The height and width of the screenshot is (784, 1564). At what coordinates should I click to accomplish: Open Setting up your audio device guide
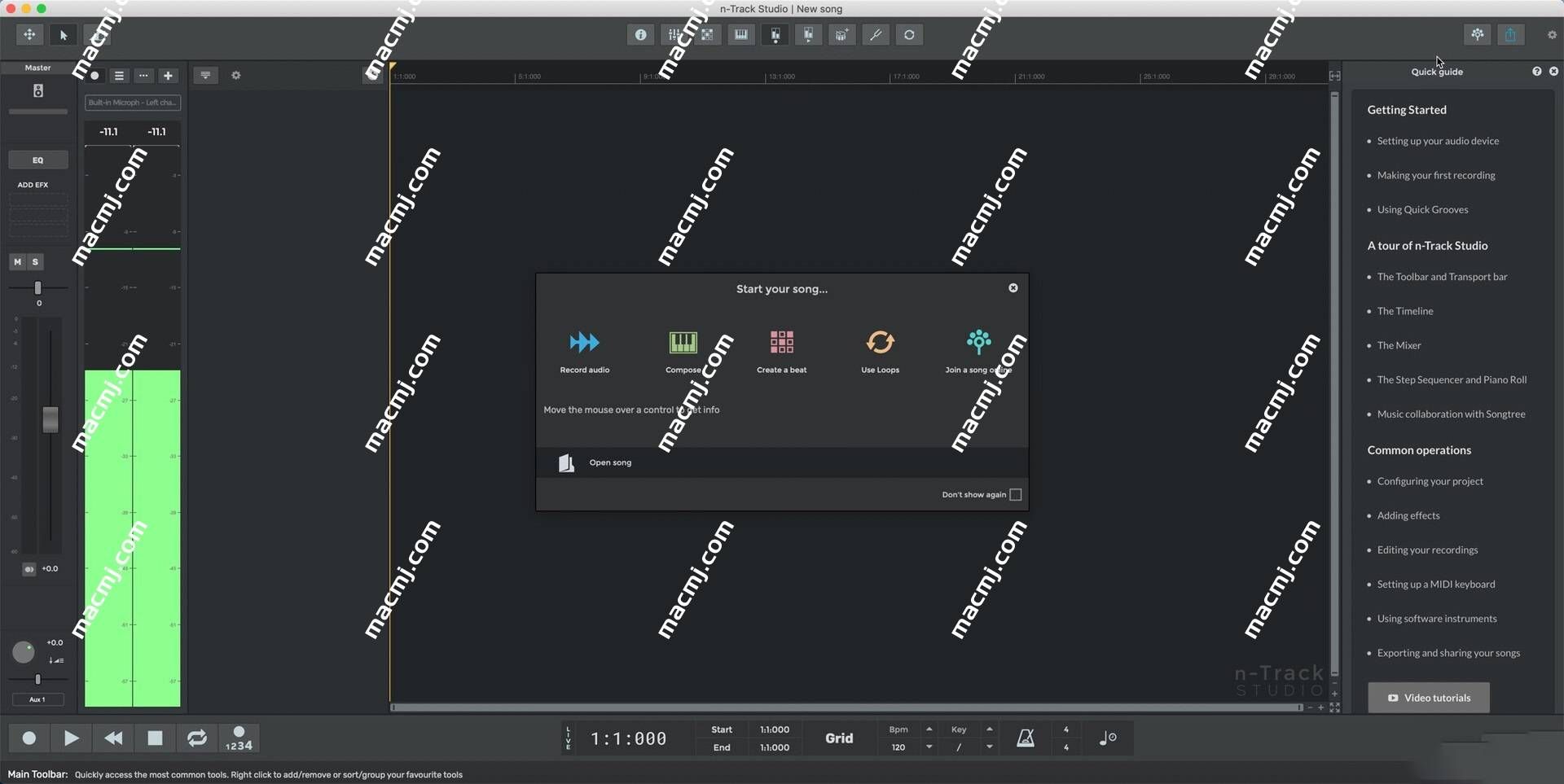click(1438, 141)
